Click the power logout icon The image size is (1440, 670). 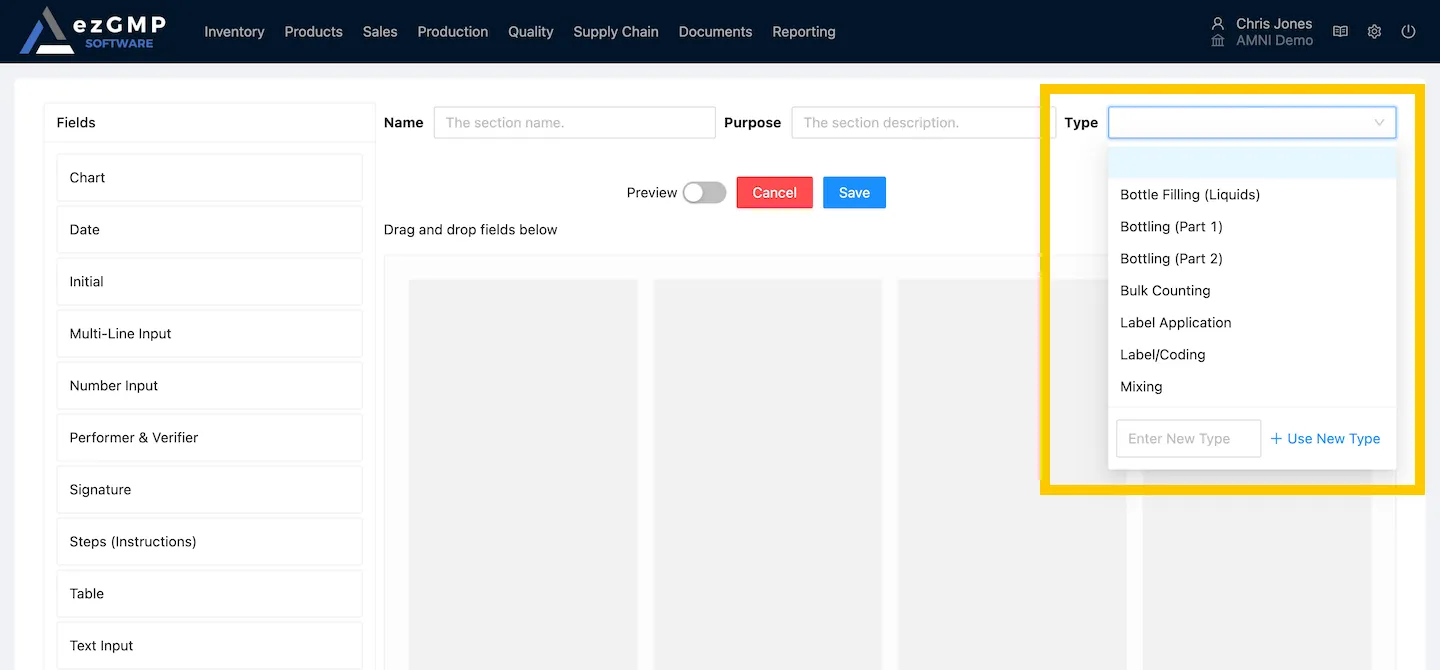point(1408,32)
